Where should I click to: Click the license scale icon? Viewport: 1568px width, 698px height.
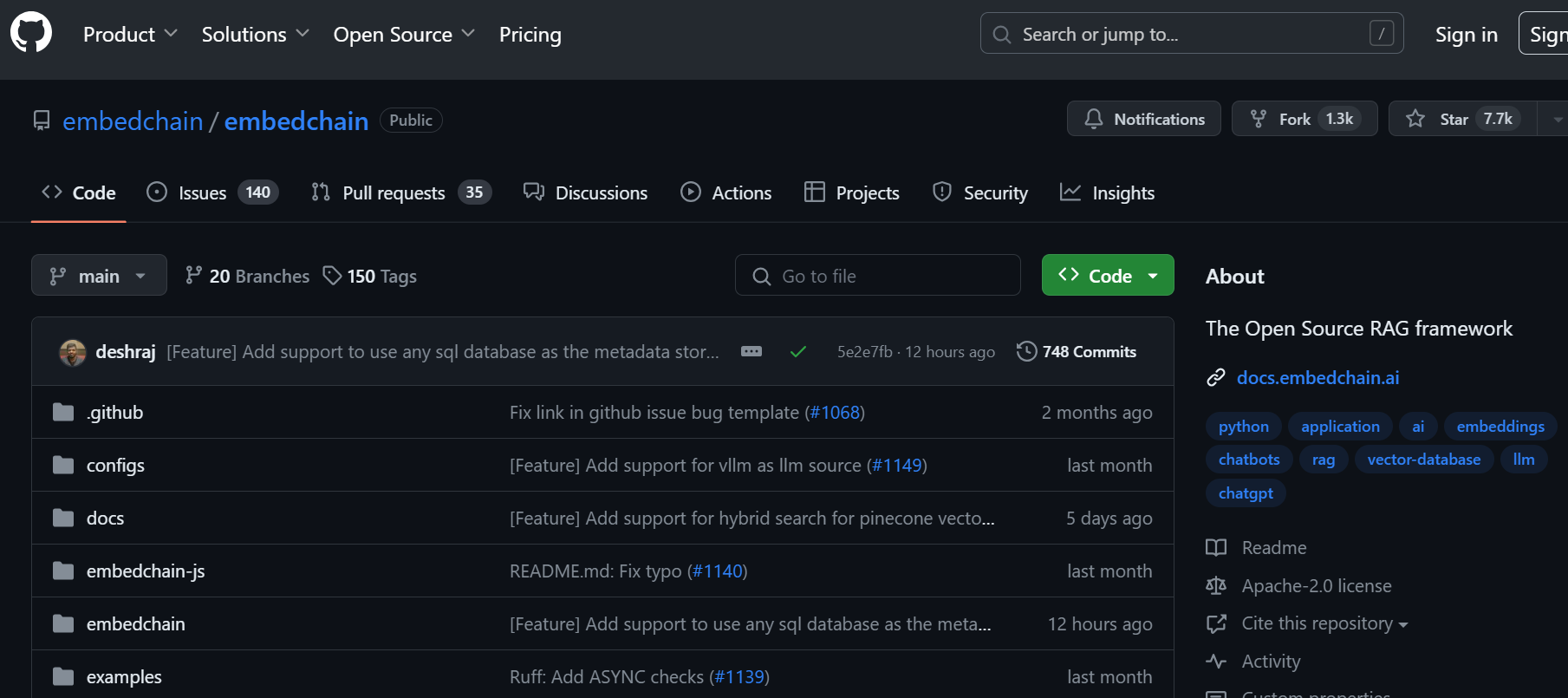(1216, 585)
